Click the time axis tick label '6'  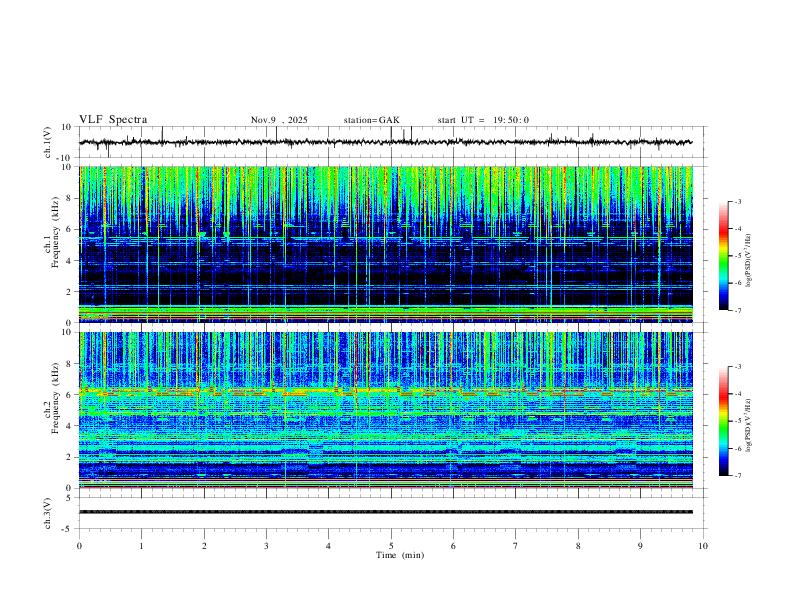pos(453,546)
